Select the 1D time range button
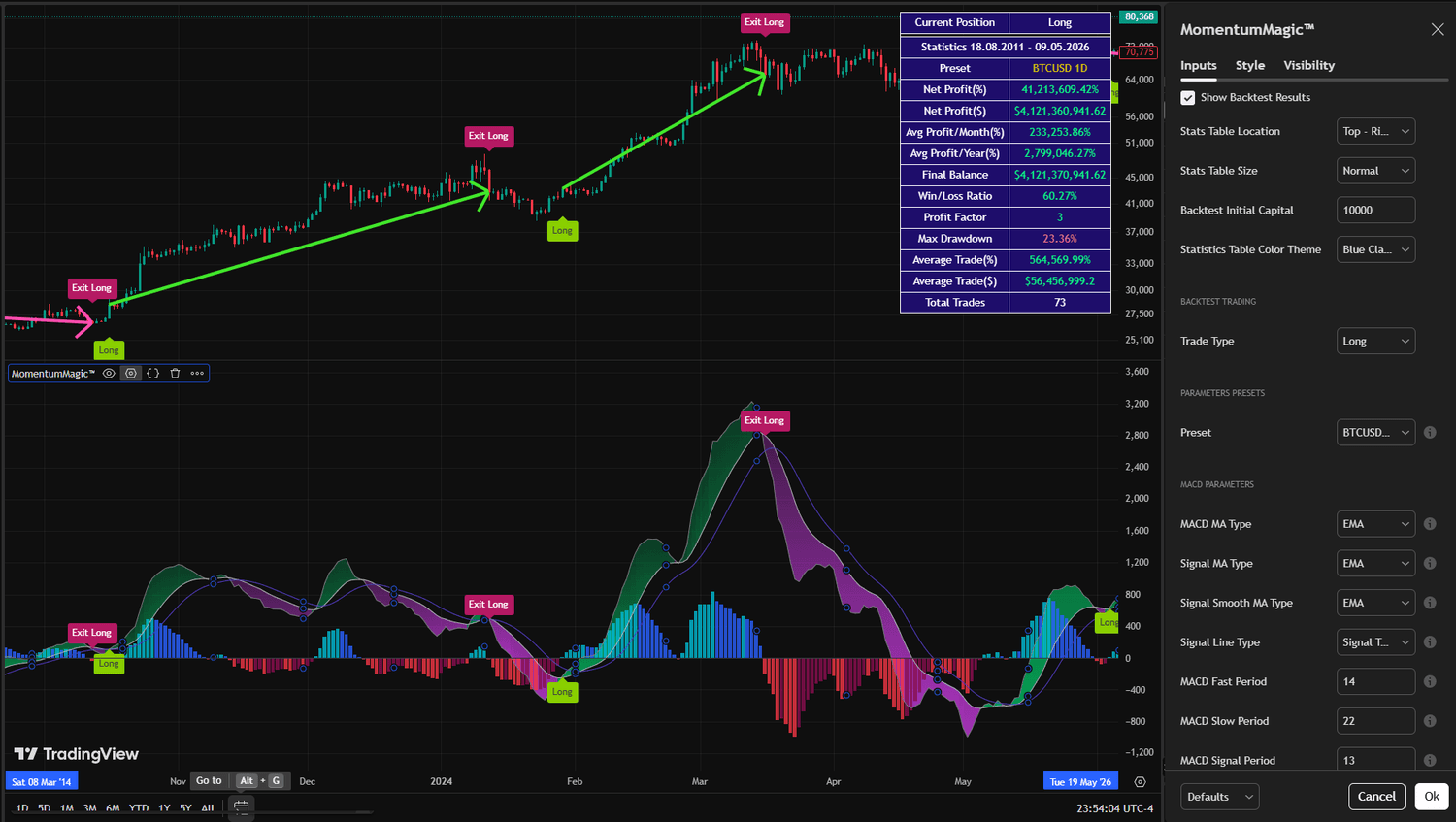The width and height of the screenshot is (1456, 822). (x=22, y=808)
